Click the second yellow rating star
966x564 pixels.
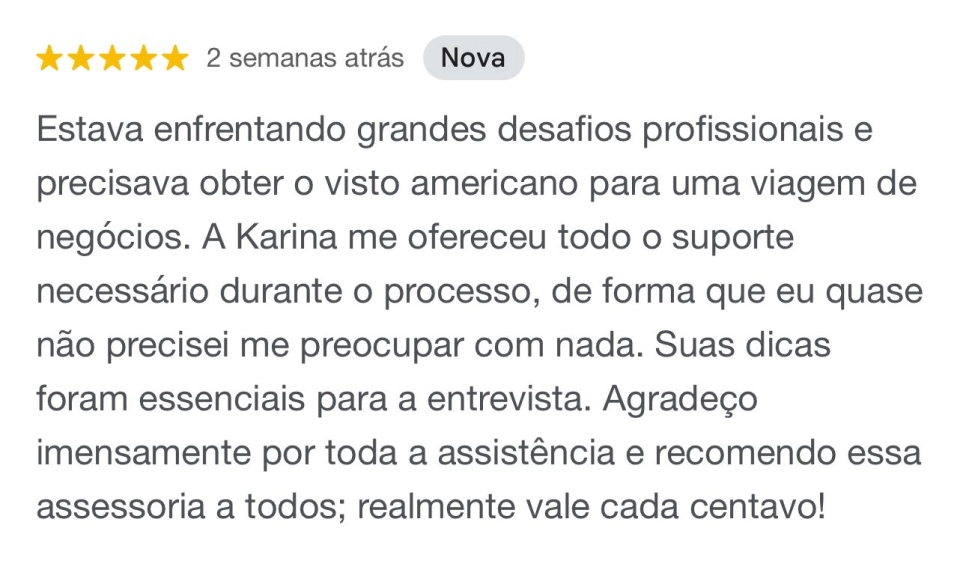pos(81,59)
